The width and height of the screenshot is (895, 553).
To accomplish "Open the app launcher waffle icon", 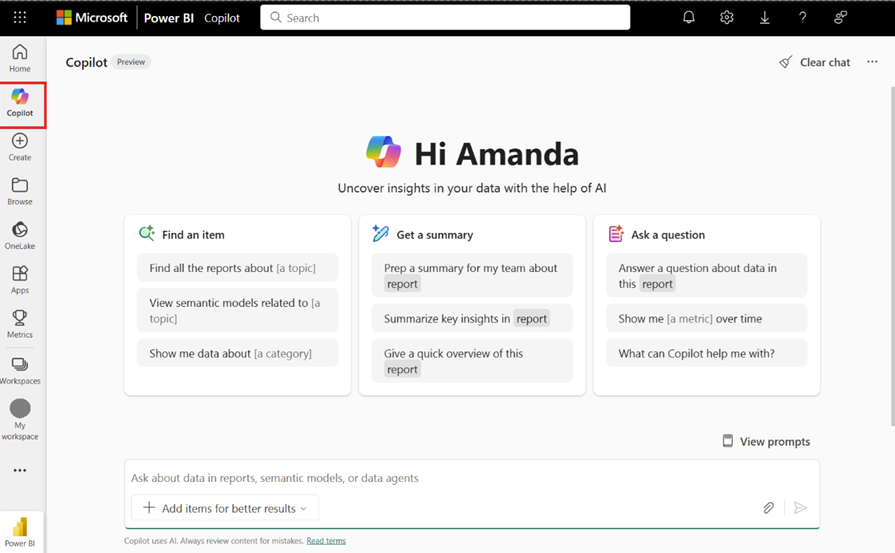I will point(20,18).
